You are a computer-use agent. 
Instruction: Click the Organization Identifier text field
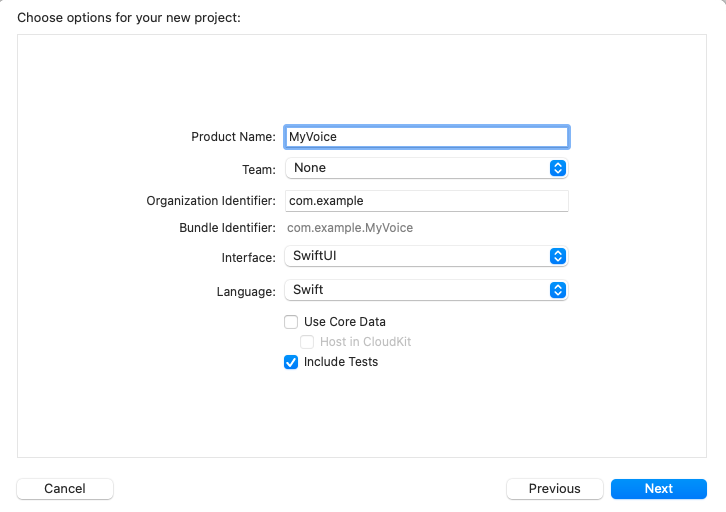(x=426, y=201)
